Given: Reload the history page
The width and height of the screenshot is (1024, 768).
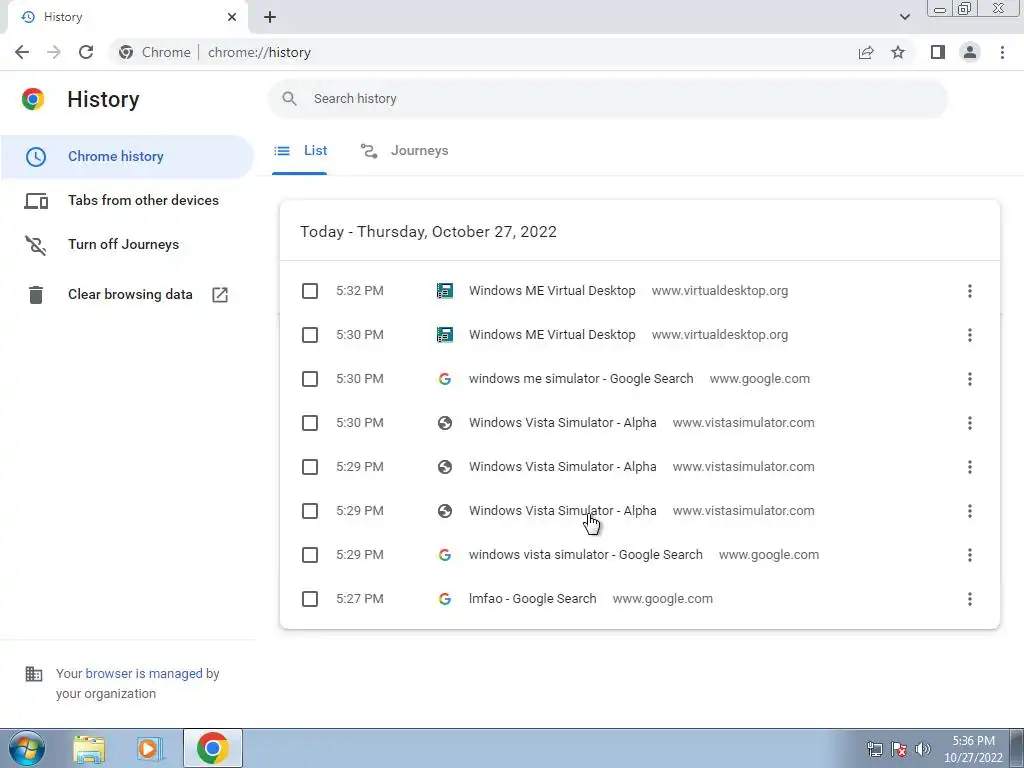Looking at the screenshot, I should pos(86,52).
